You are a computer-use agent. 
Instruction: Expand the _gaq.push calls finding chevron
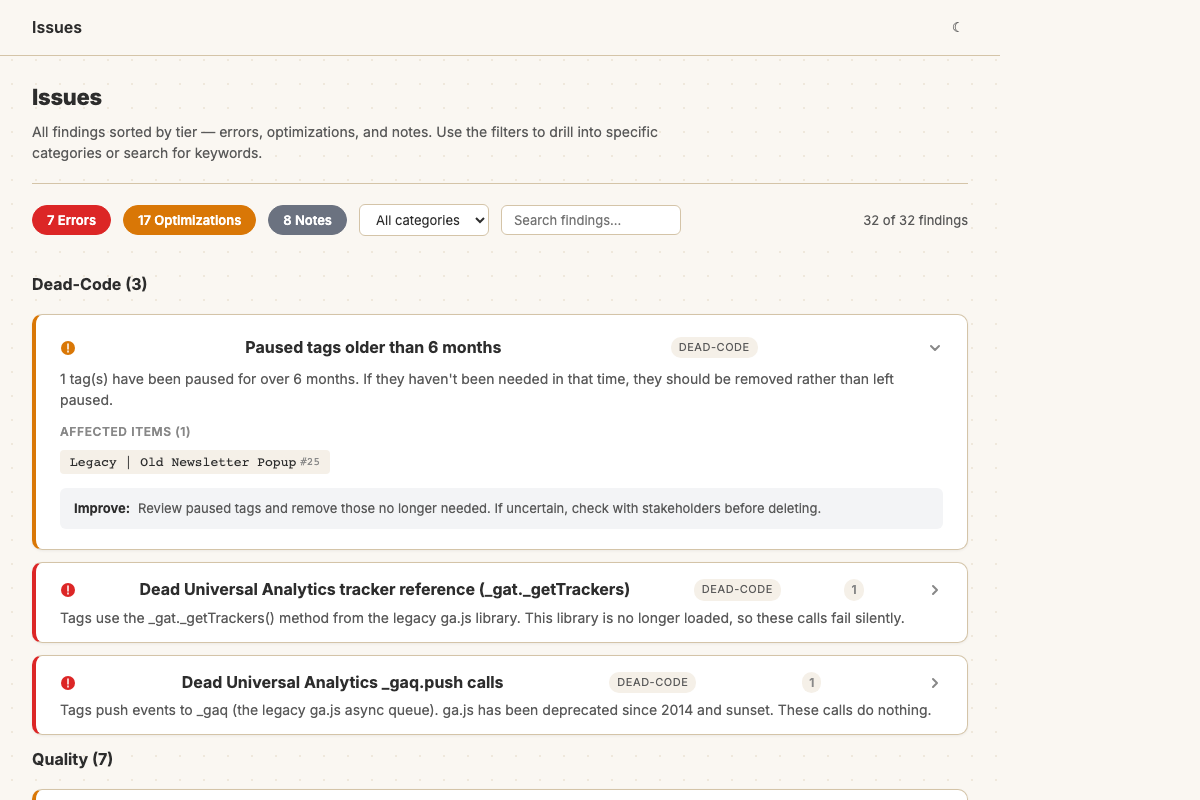click(x=935, y=683)
